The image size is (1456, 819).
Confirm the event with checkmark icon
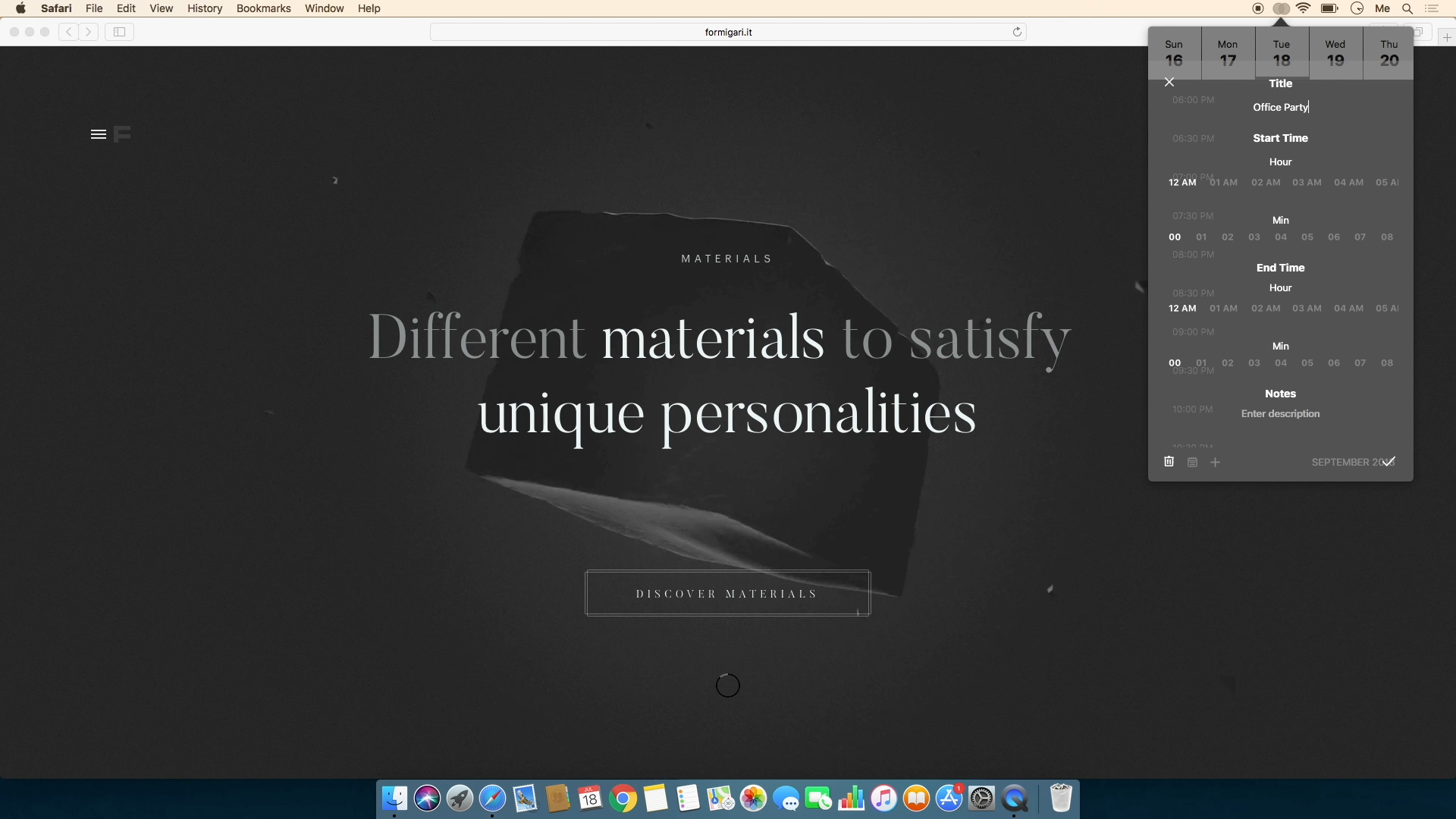[x=1389, y=462]
